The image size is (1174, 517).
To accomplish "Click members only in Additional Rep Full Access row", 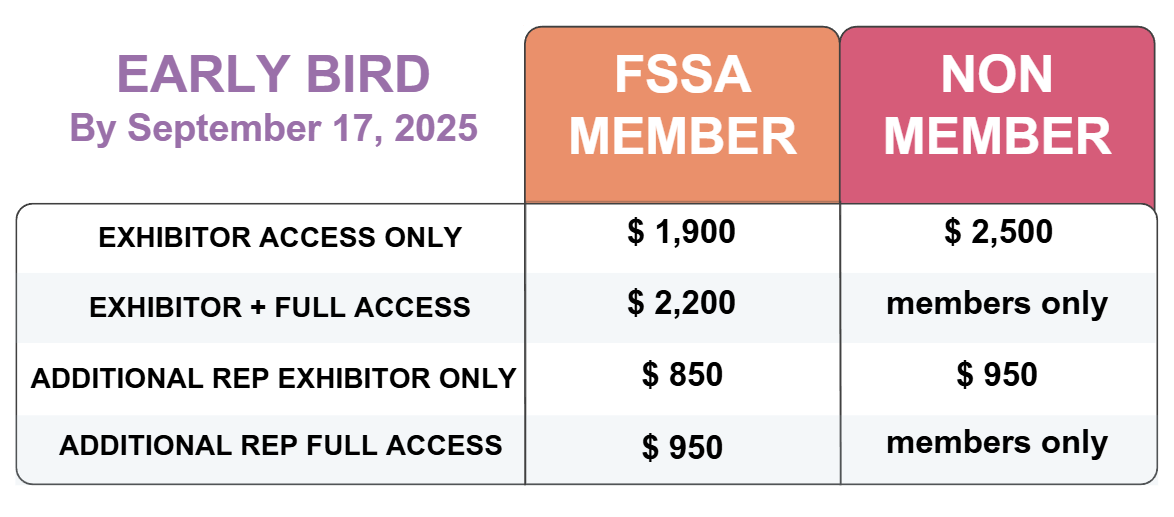I will [x=997, y=442].
